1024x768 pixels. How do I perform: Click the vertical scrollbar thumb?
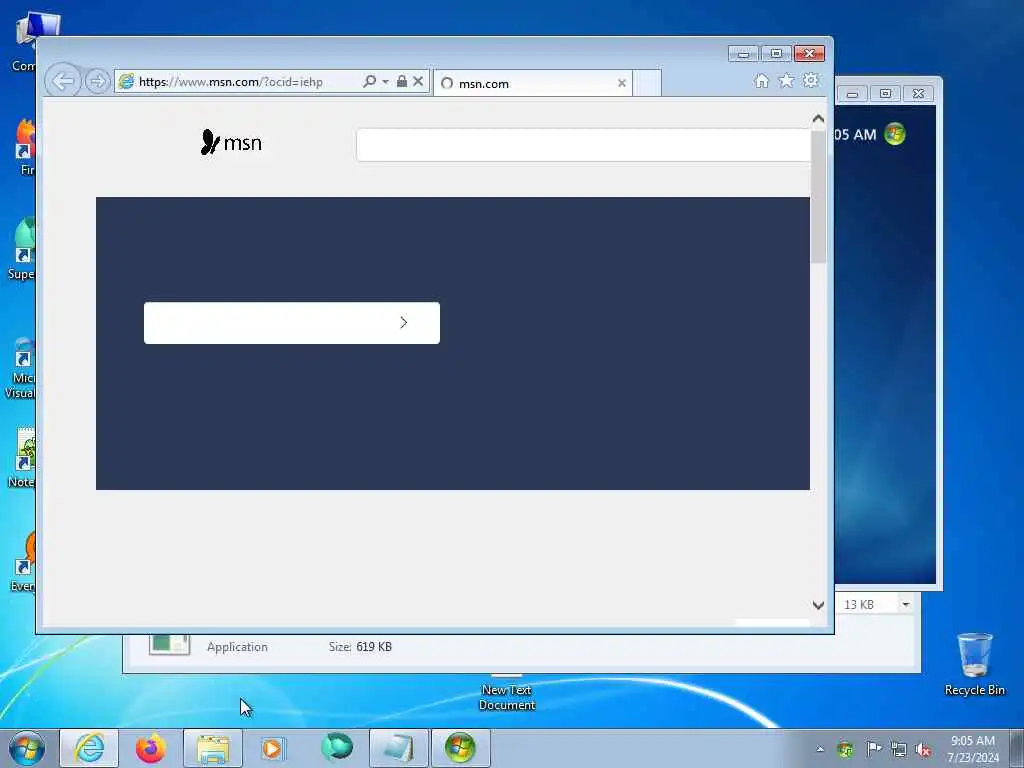pyautogui.click(x=818, y=196)
